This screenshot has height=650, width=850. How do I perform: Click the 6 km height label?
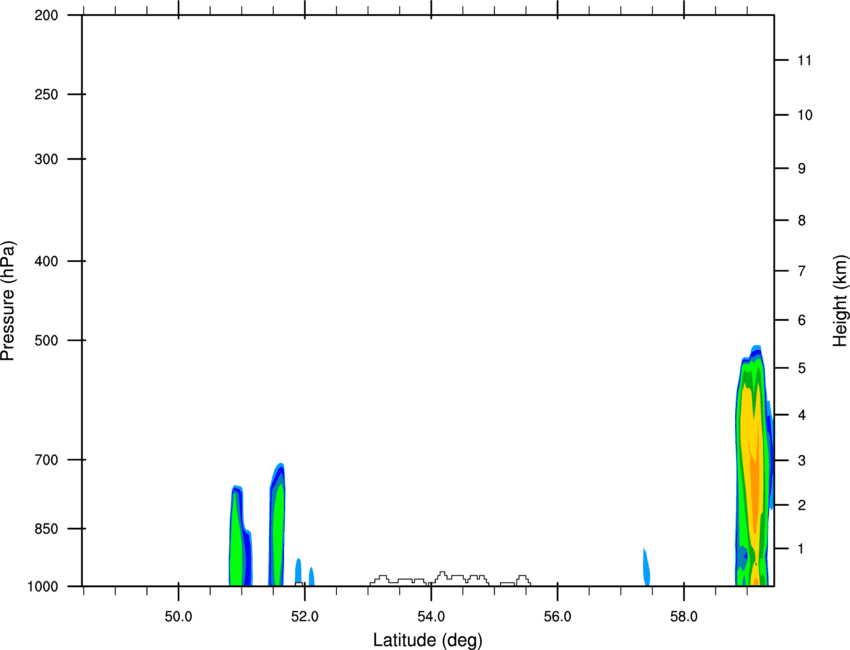point(802,320)
